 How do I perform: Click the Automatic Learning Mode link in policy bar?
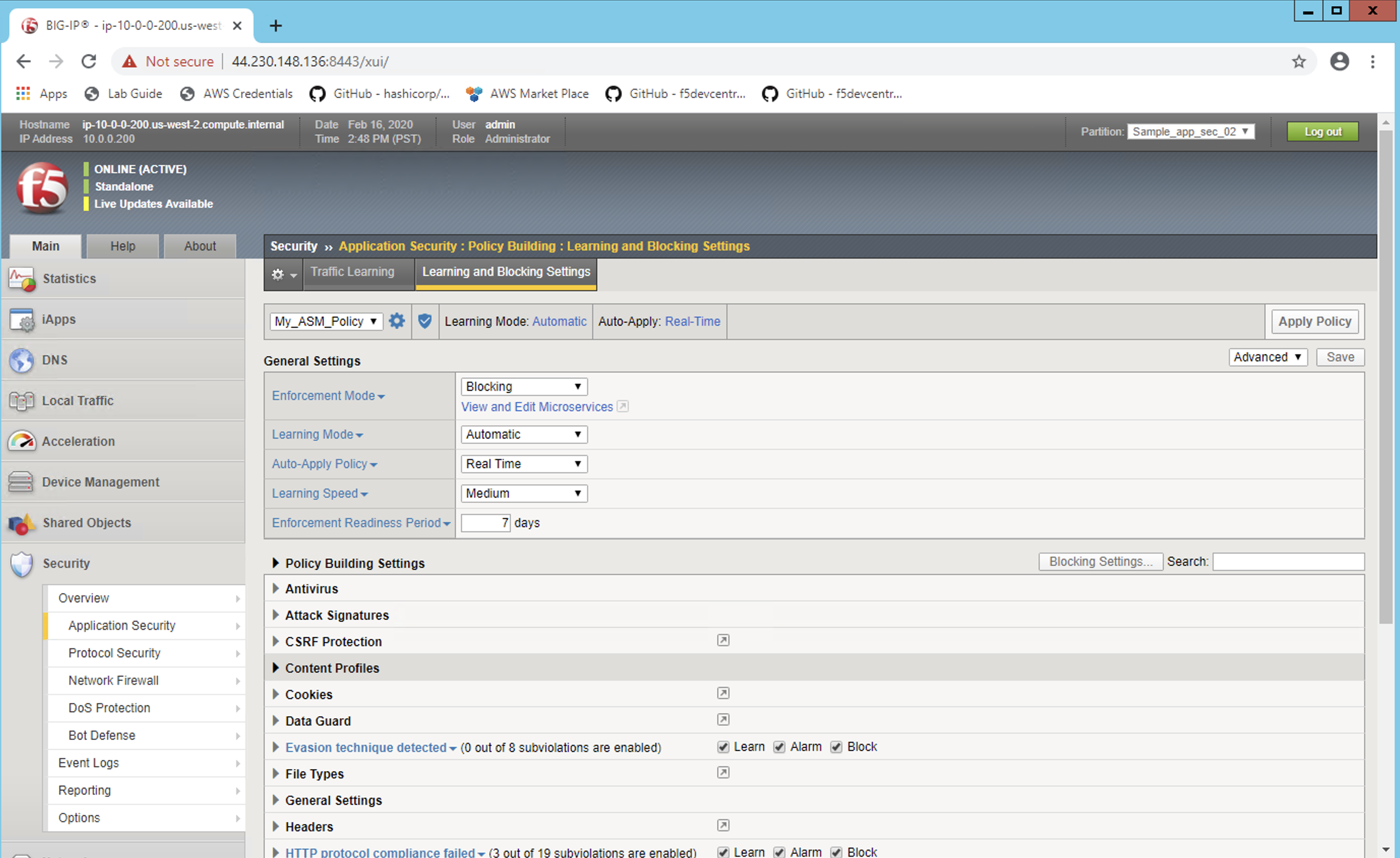tap(559, 322)
